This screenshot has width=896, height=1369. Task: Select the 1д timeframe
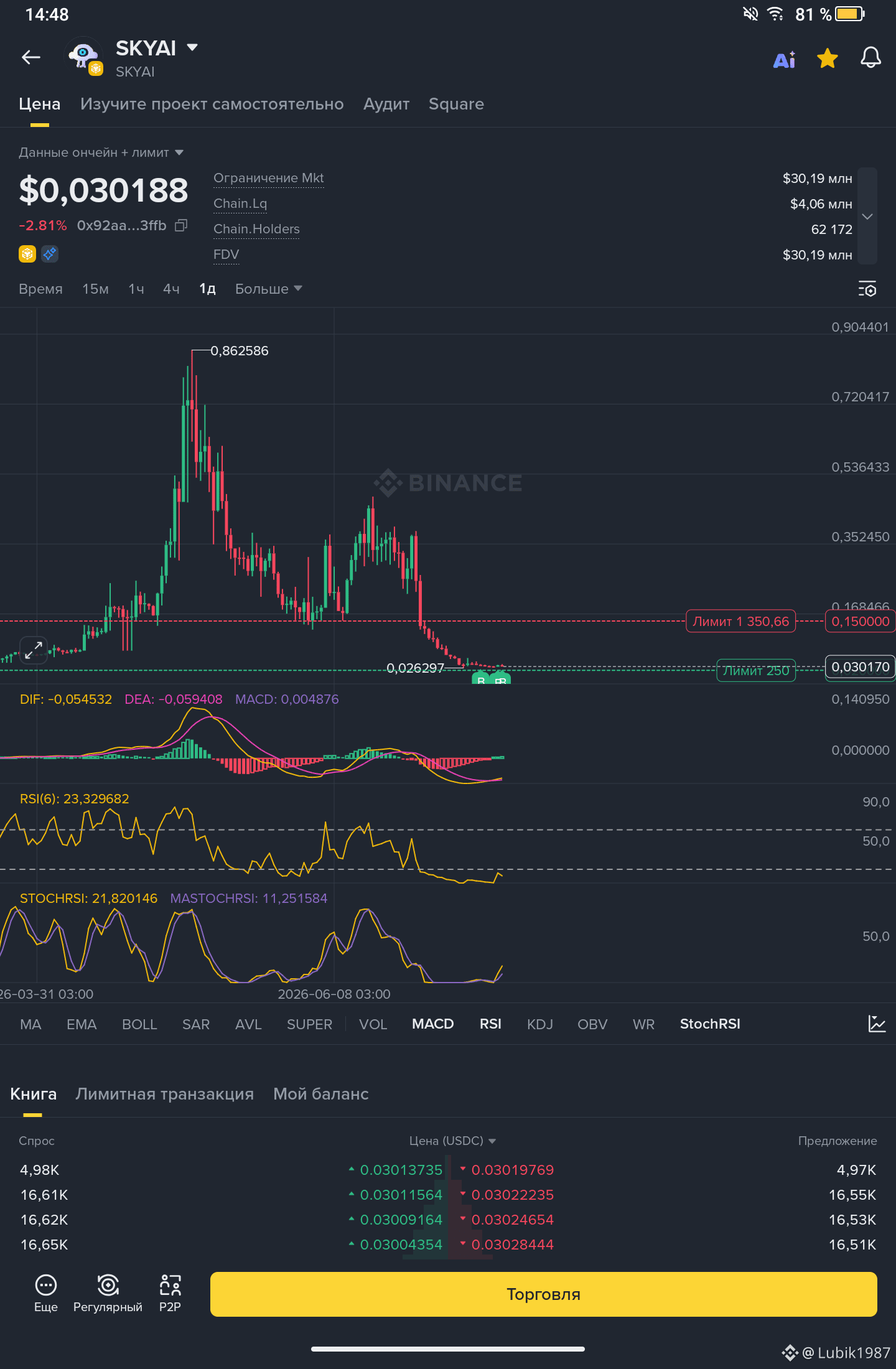(x=207, y=289)
